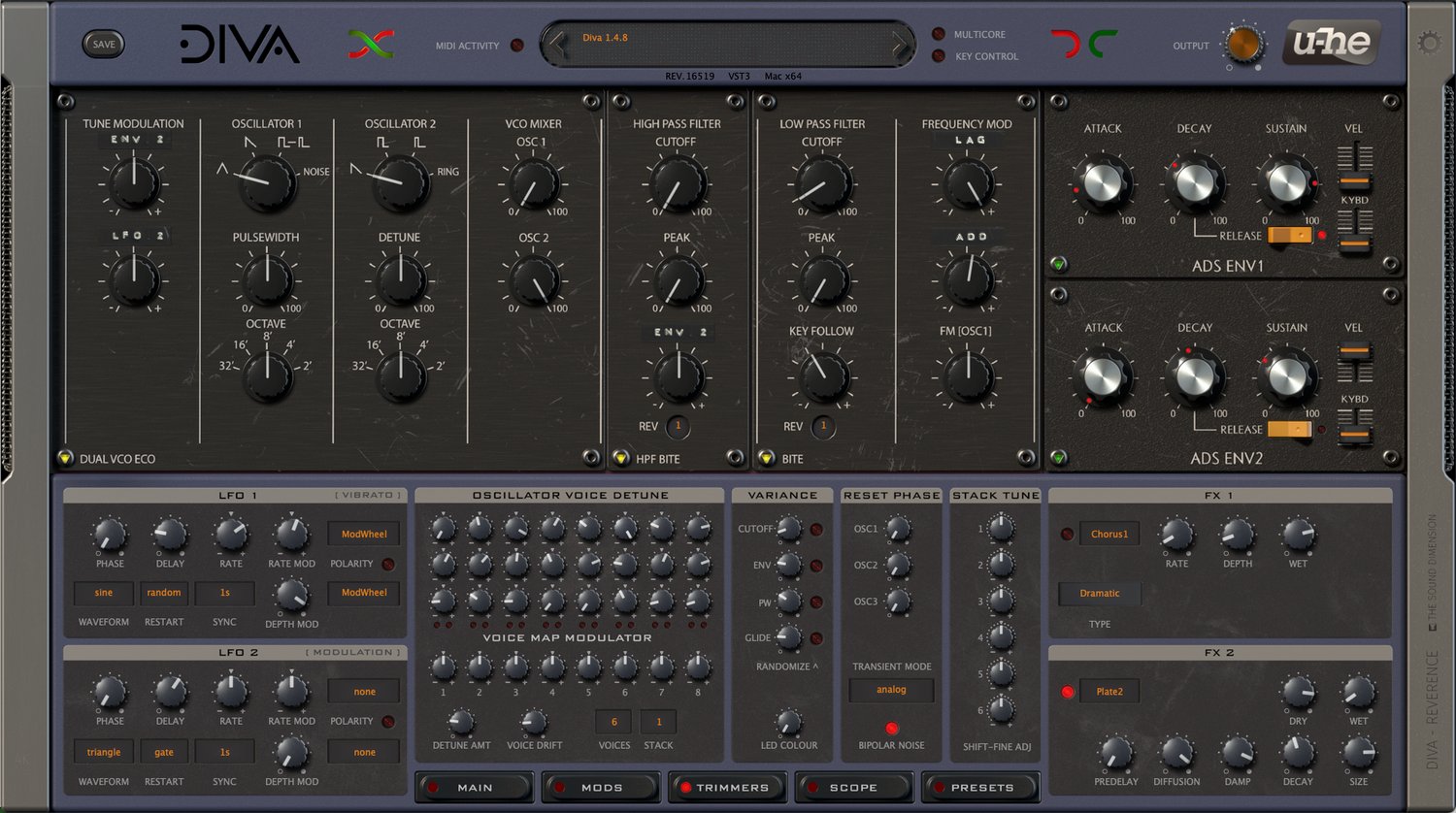This screenshot has width=1456, height=813.
Task: Click the SAVE preset button
Action: click(104, 45)
